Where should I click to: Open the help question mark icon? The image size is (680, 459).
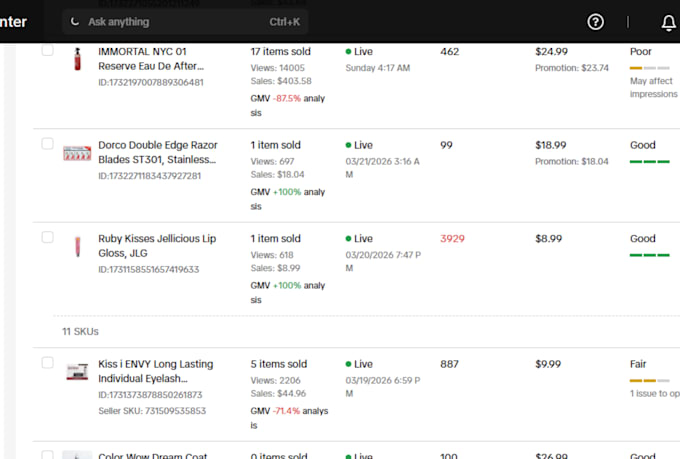[x=595, y=22]
